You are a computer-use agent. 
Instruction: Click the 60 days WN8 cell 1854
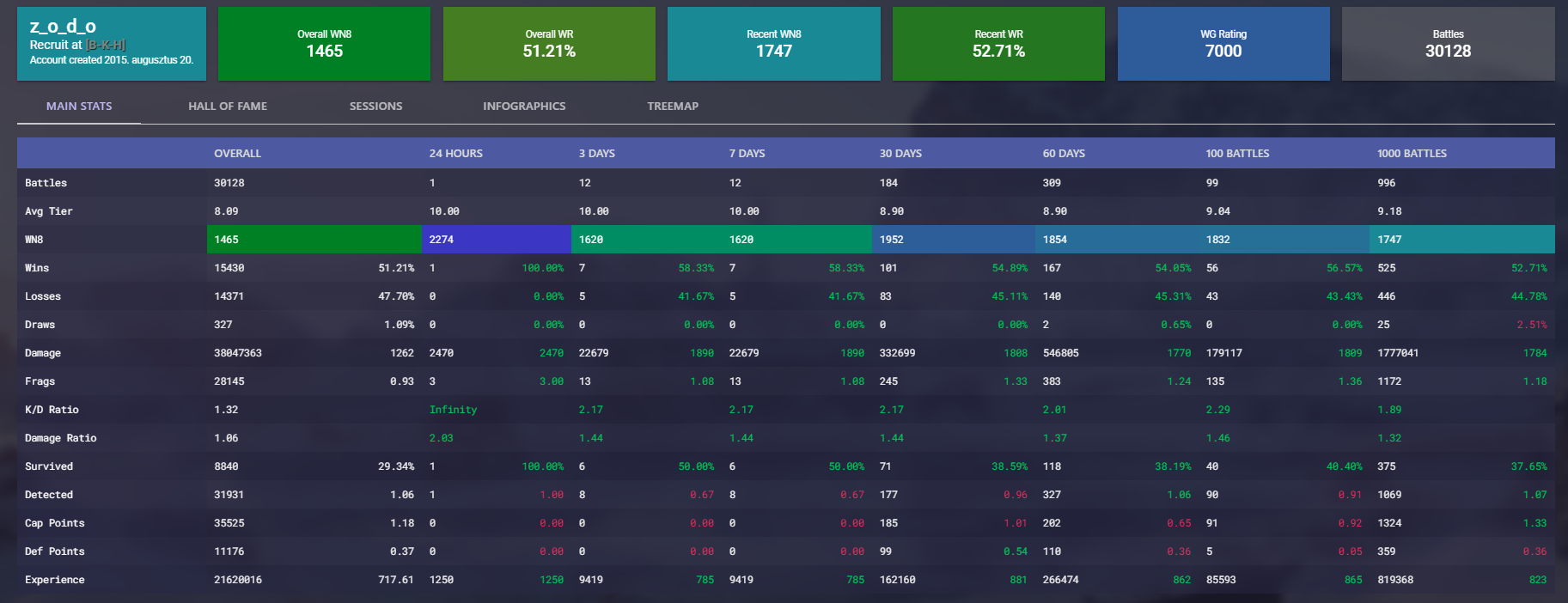[1117, 239]
